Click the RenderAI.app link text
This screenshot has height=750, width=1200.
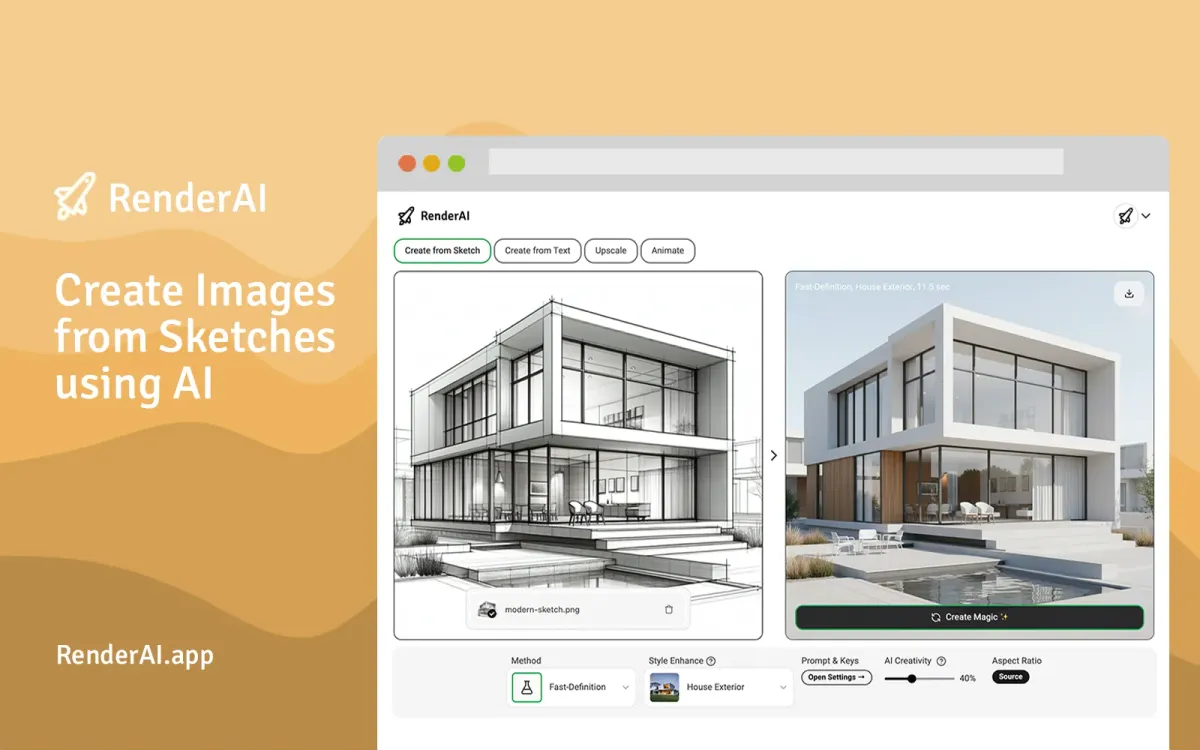[135, 655]
